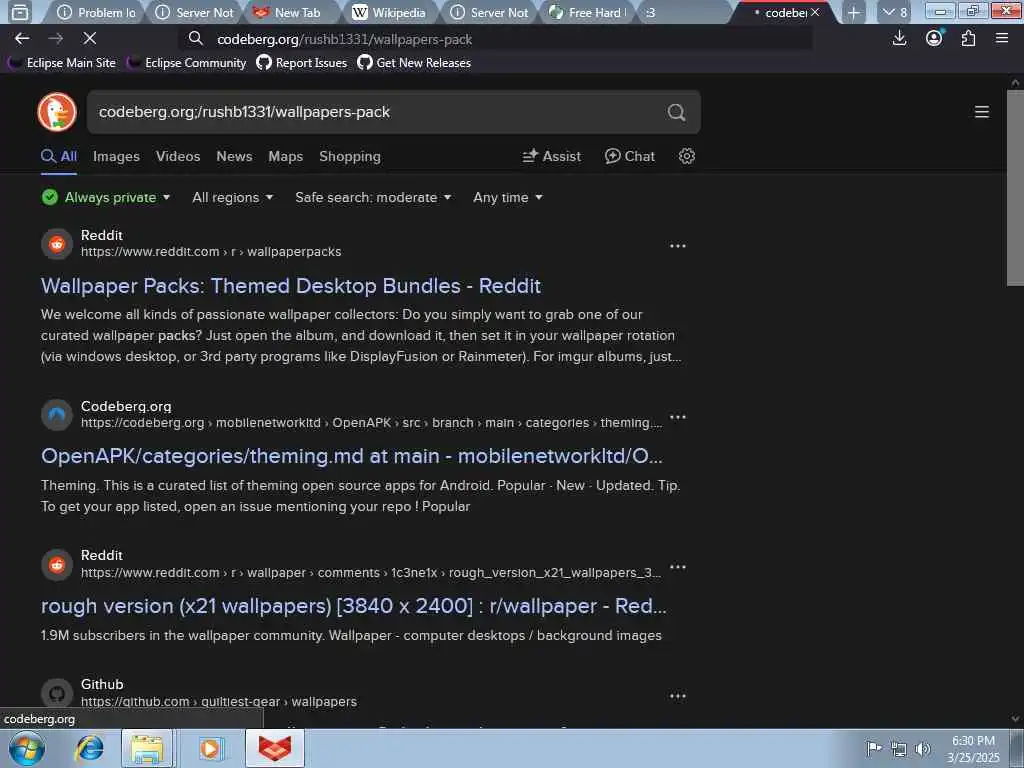The image size is (1024, 768).
Task: Open the search settings gear icon
Action: pyautogui.click(x=686, y=156)
